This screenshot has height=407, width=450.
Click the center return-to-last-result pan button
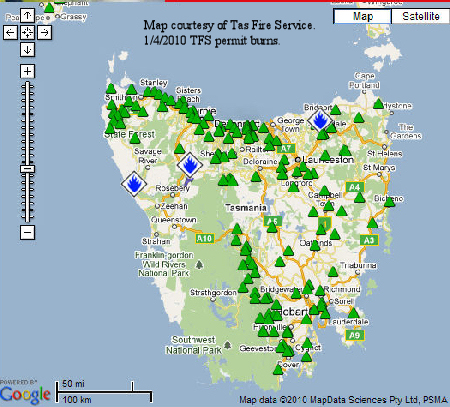(27, 33)
